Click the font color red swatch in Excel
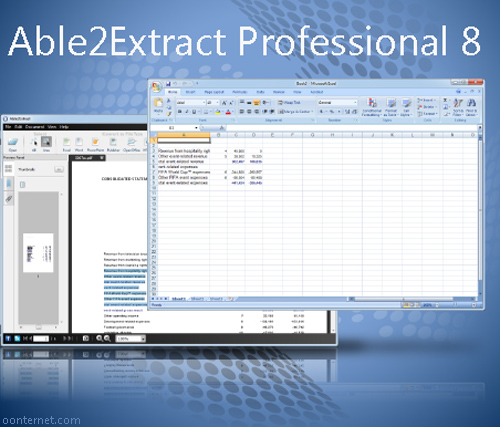The height and width of the screenshot is (427, 500). click(228, 112)
